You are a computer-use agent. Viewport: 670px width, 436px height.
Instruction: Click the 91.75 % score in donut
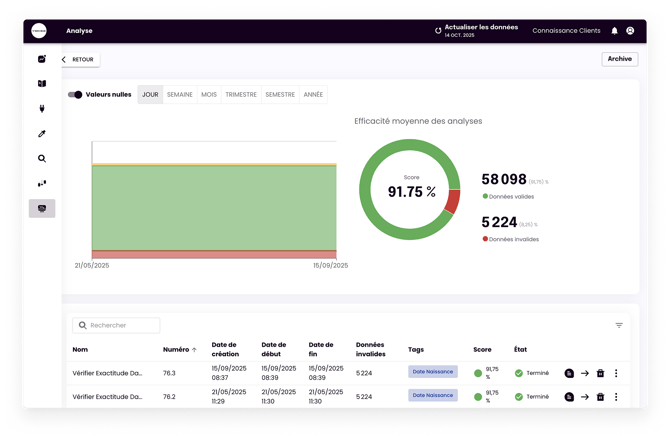[411, 191]
